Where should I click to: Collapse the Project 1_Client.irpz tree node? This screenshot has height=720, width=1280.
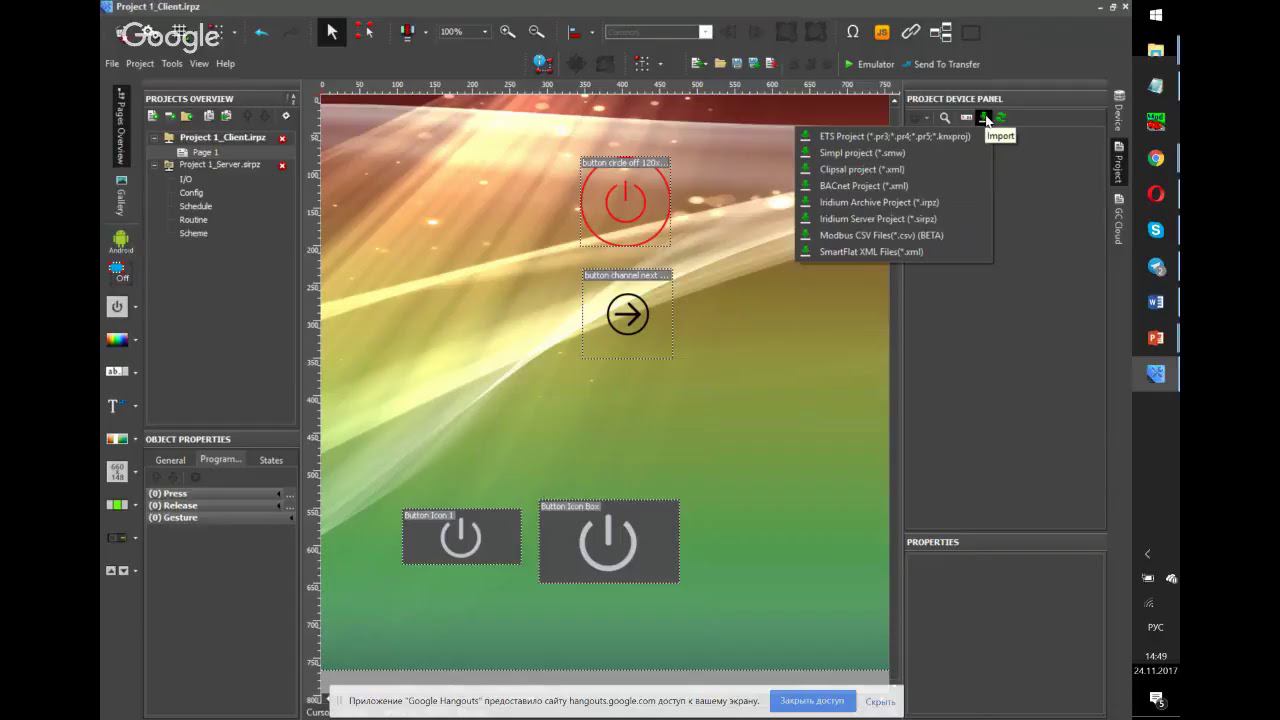[x=155, y=138]
